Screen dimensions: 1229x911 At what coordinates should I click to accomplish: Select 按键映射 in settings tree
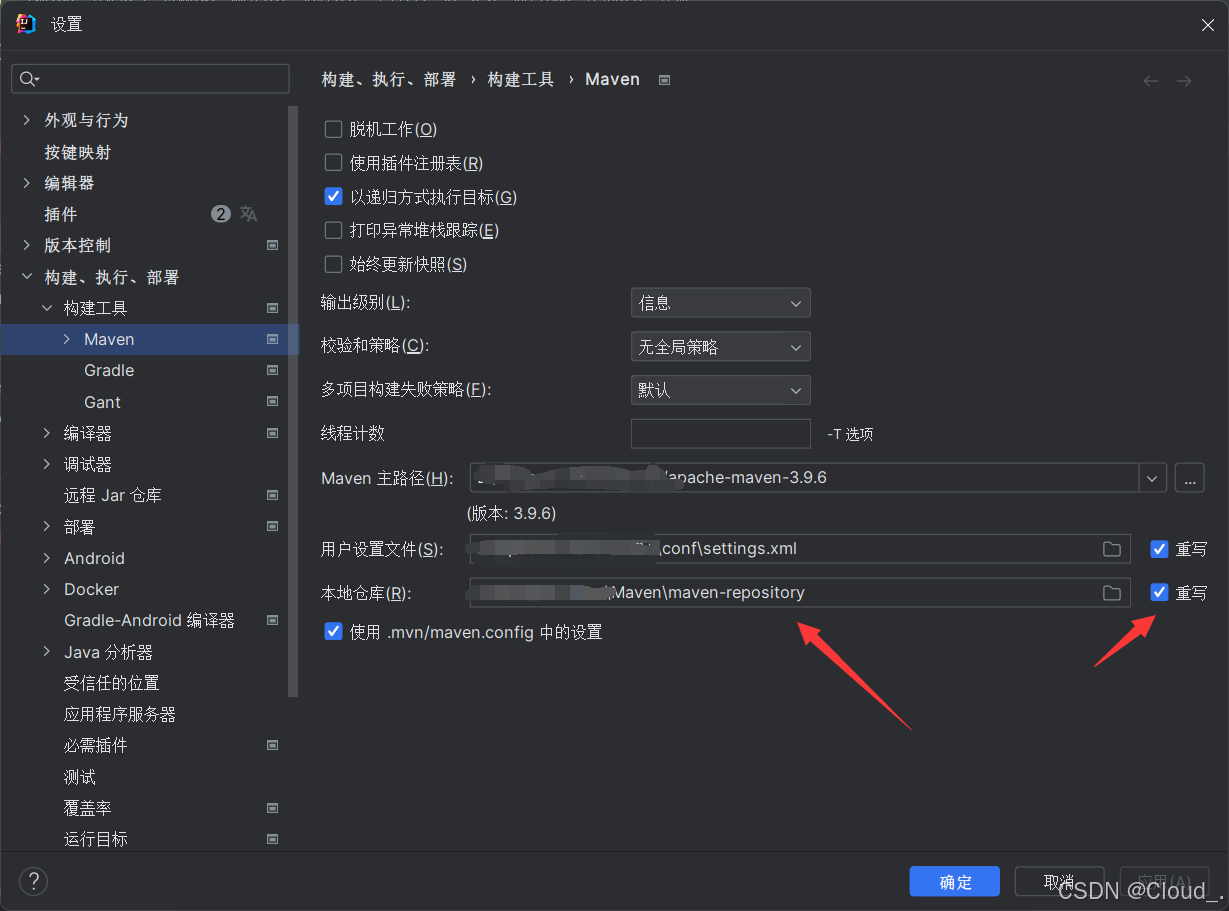point(78,152)
